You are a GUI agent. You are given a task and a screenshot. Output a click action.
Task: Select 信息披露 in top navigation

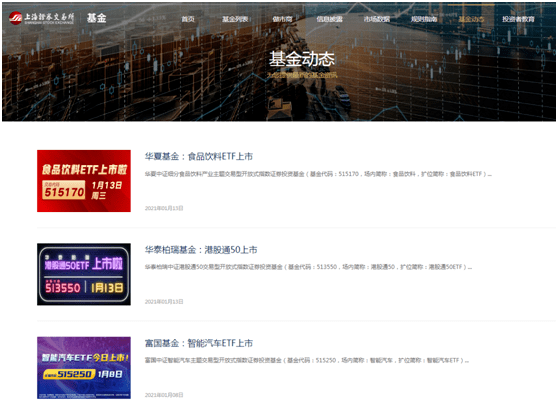(330, 19)
